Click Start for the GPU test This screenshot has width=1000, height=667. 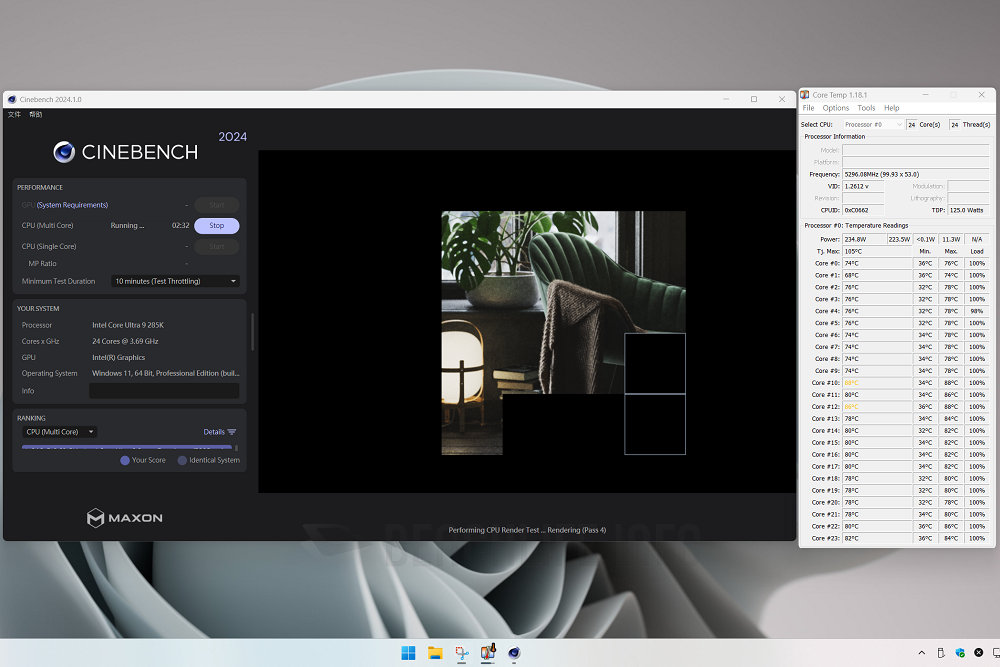pos(217,205)
